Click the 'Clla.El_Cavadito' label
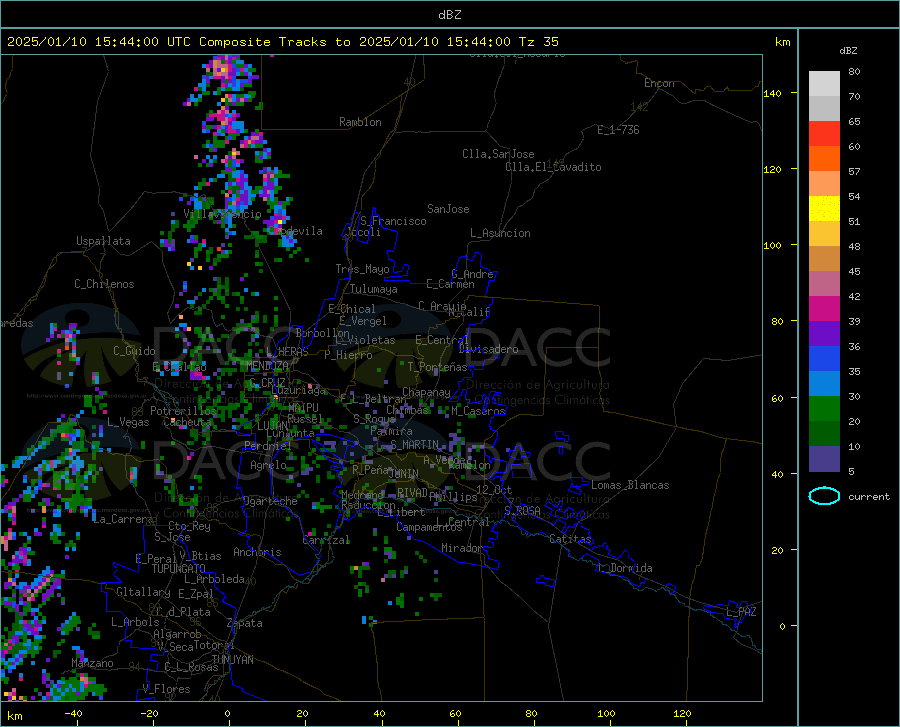900x727 pixels. [x=553, y=167]
